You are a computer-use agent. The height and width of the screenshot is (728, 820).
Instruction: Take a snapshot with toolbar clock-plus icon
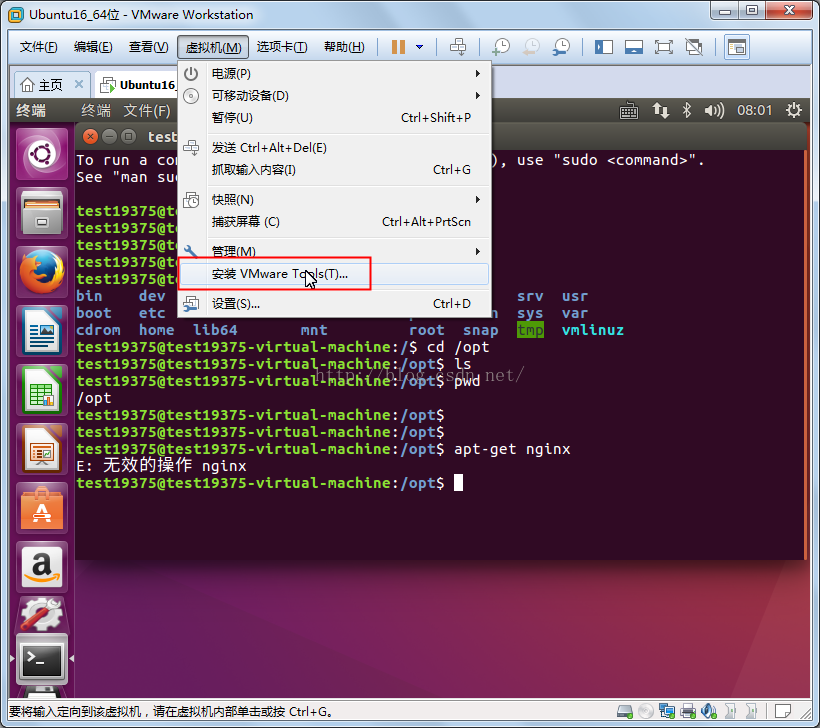coord(501,47)
